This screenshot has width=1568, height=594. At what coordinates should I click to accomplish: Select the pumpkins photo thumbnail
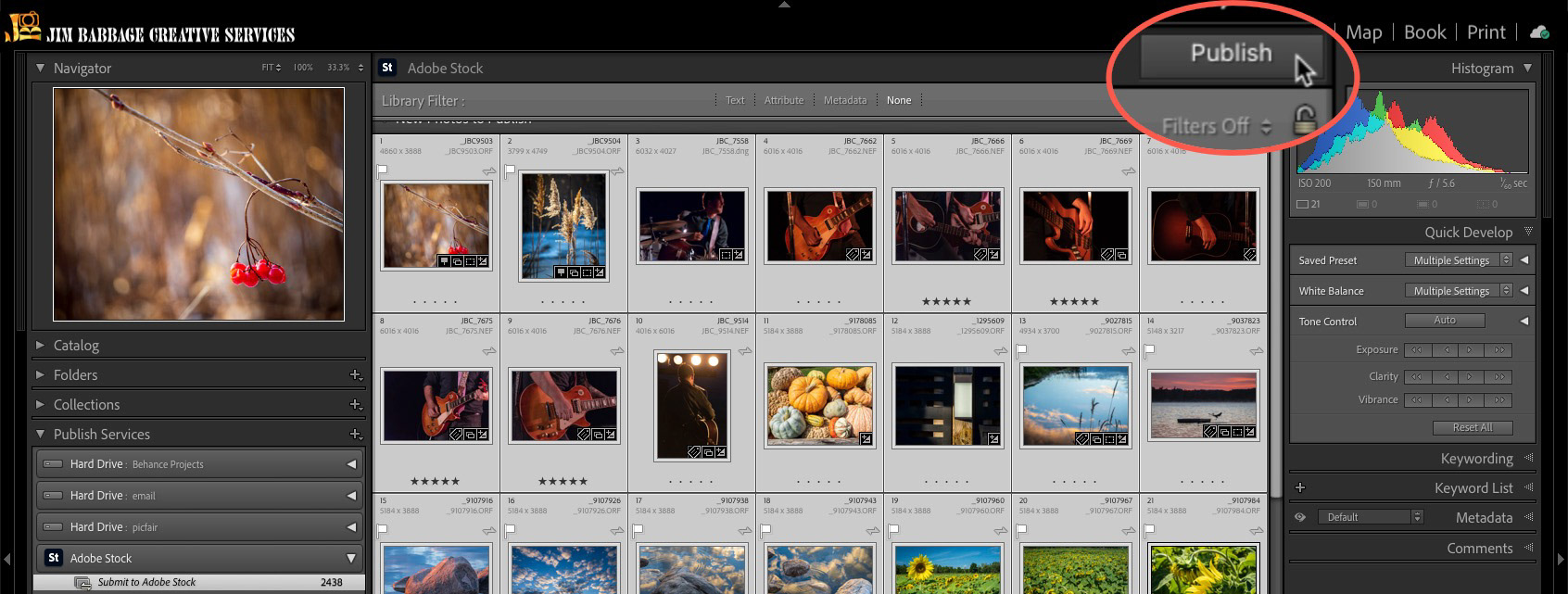[x=820, y=405]
